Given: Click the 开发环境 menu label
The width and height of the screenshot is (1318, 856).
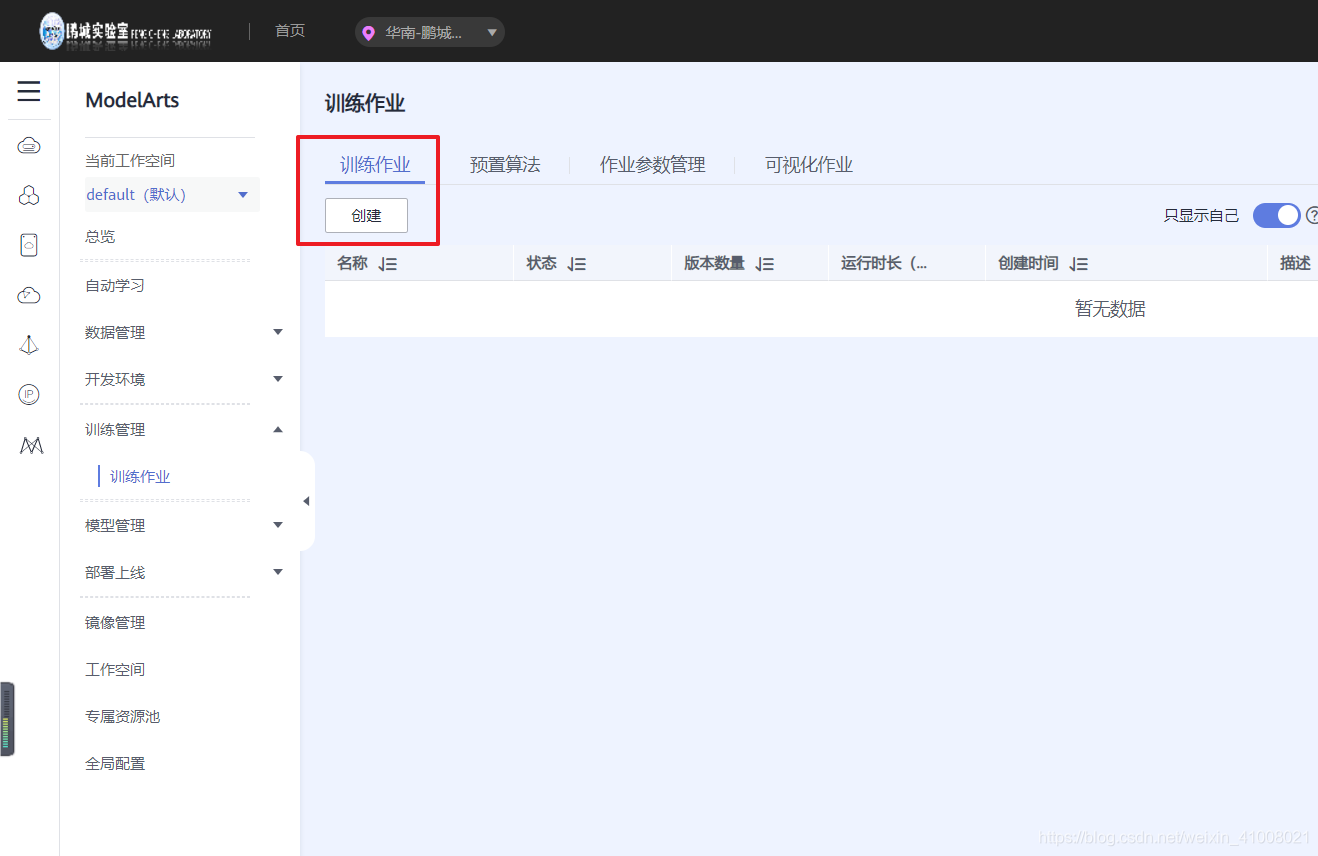Looking at the screenshot, I should (x=115, y=380).
